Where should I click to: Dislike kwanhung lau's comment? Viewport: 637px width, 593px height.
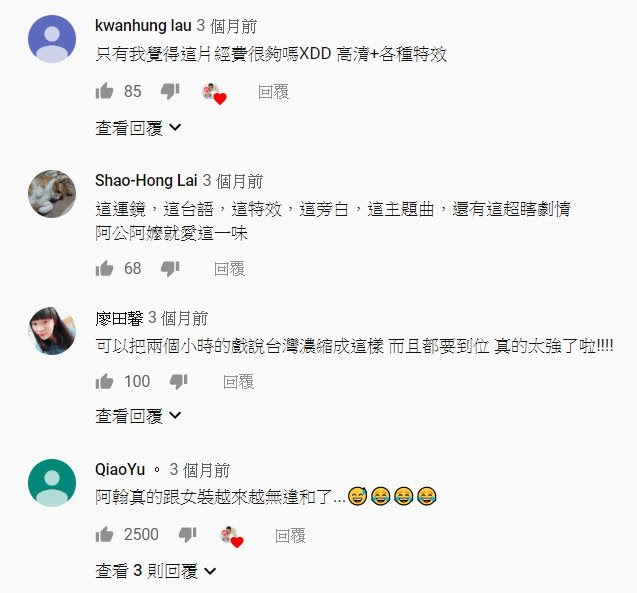pyautogui.click(x=170, y=91)
